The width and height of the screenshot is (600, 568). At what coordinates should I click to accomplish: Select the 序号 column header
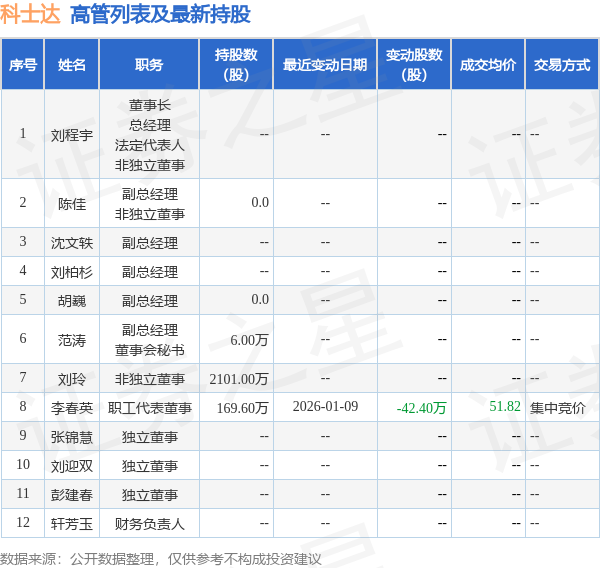coord(23,65)
